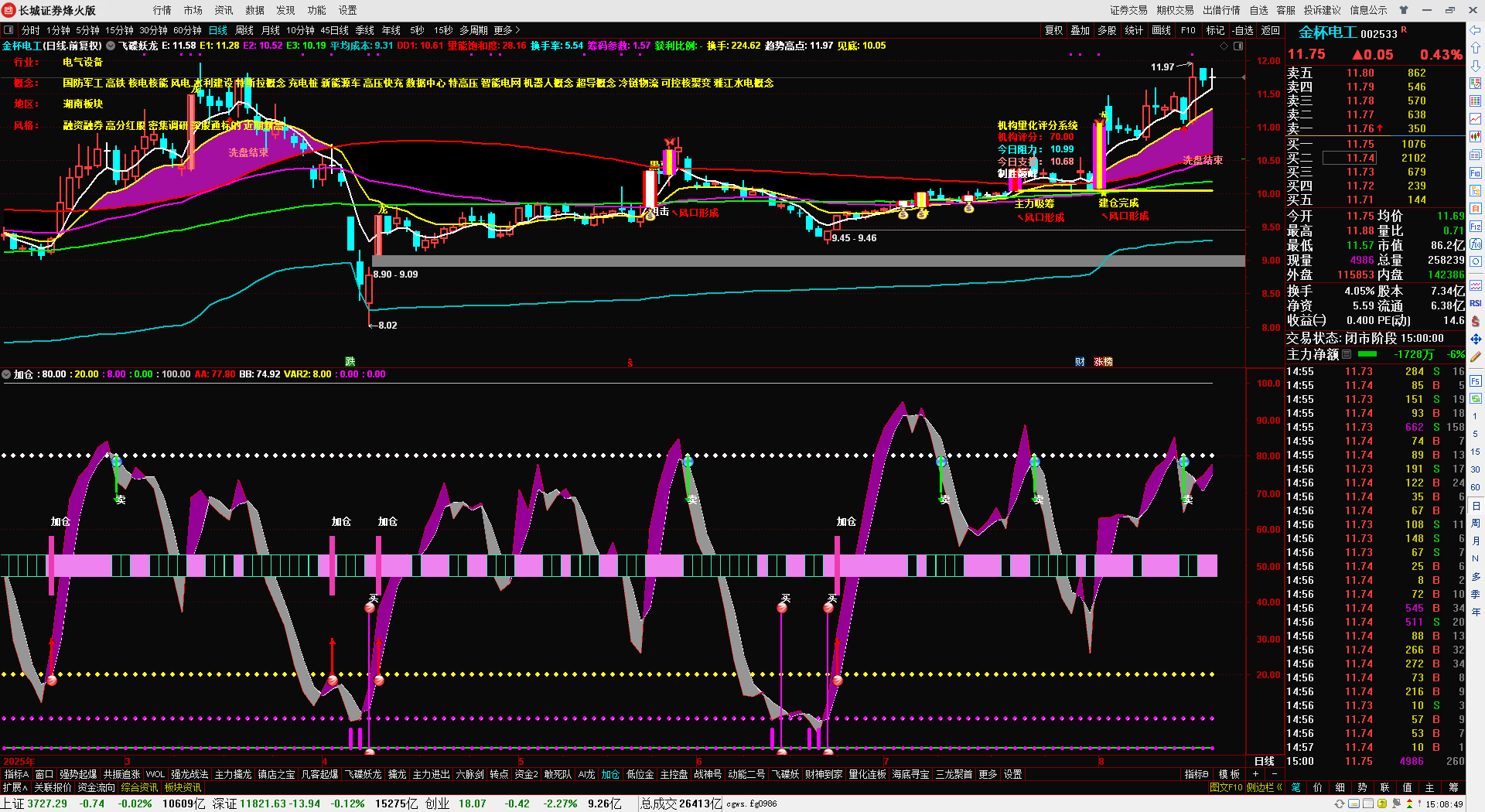Click the 画线 draw line button
Viewport: 1485px width, 812px height.
(x=1161, y=30)
